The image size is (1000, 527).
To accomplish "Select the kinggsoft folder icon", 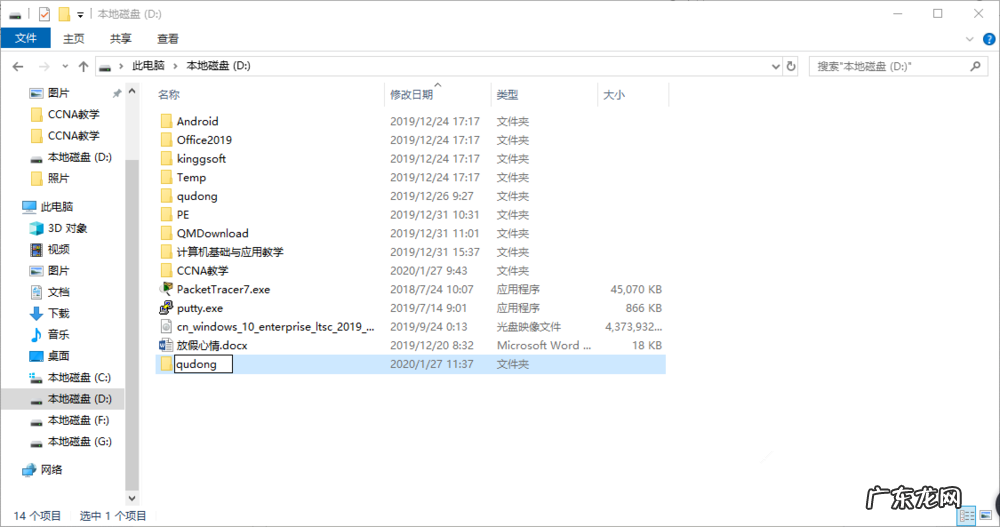I will click(166, 158).
